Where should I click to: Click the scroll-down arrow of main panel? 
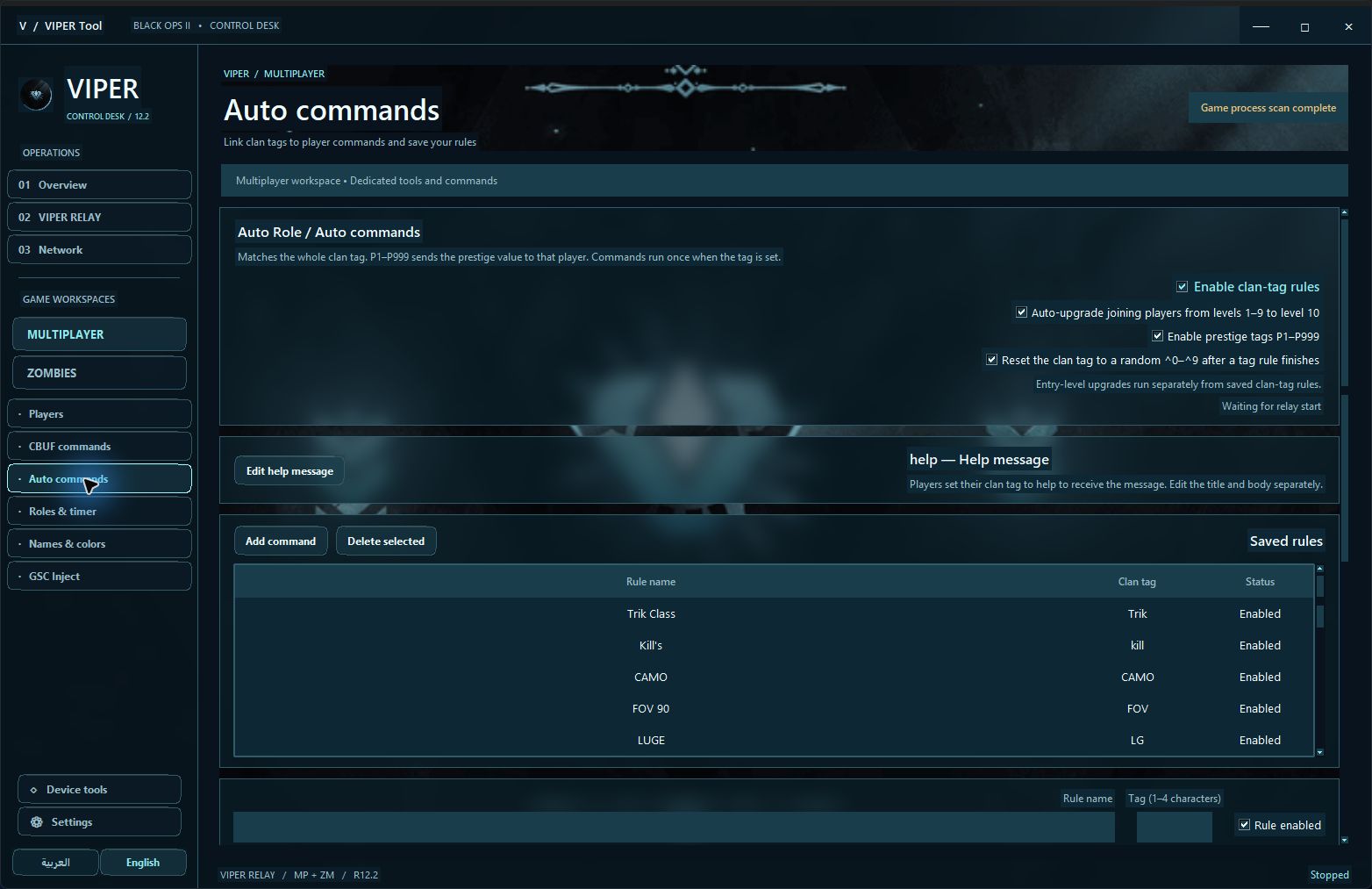coord(1344,840)
